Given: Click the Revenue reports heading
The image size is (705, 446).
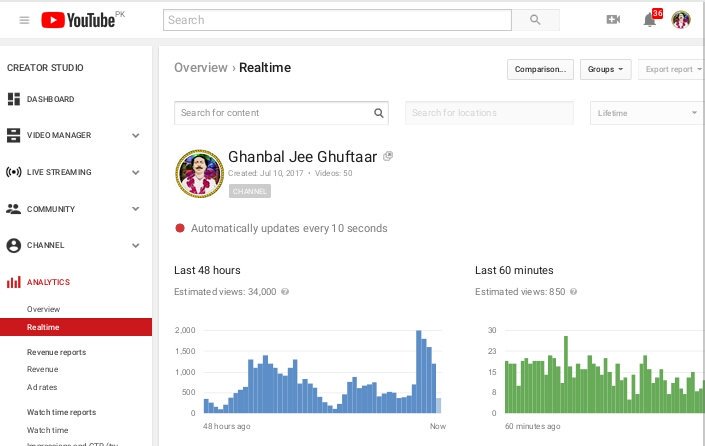Looking at the screenshot, I should tap(56, 352).
